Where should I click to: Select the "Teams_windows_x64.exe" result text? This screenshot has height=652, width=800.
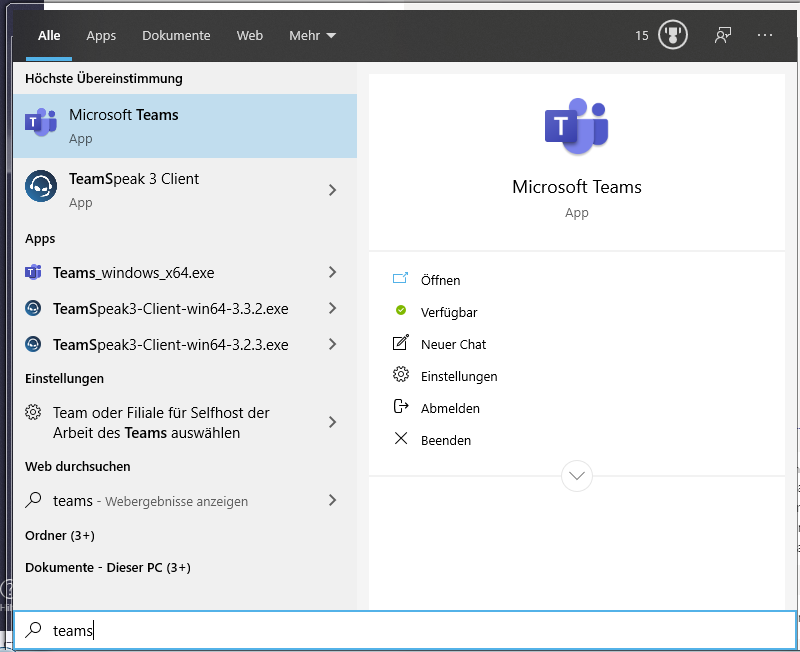[x=134, y=273]
